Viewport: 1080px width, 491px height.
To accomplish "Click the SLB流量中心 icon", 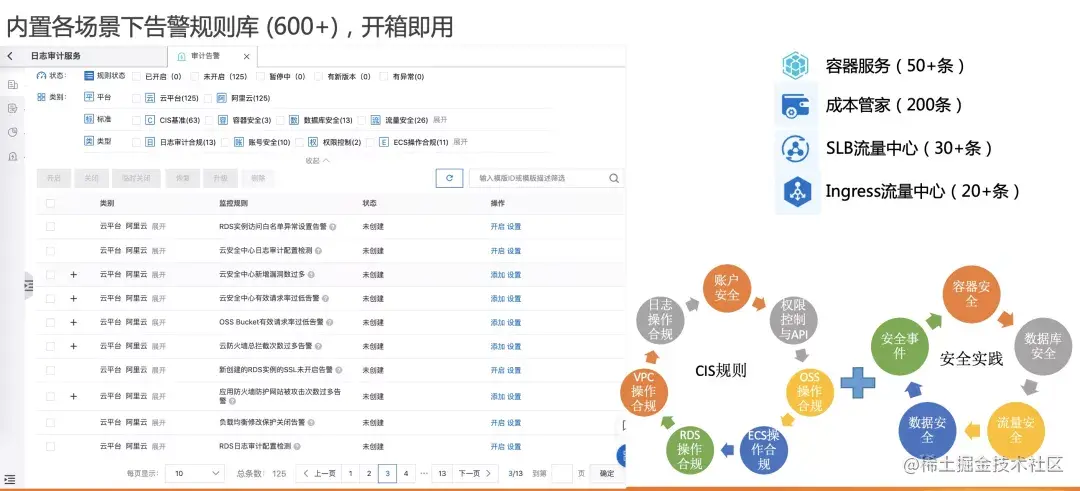I will 797,148.
